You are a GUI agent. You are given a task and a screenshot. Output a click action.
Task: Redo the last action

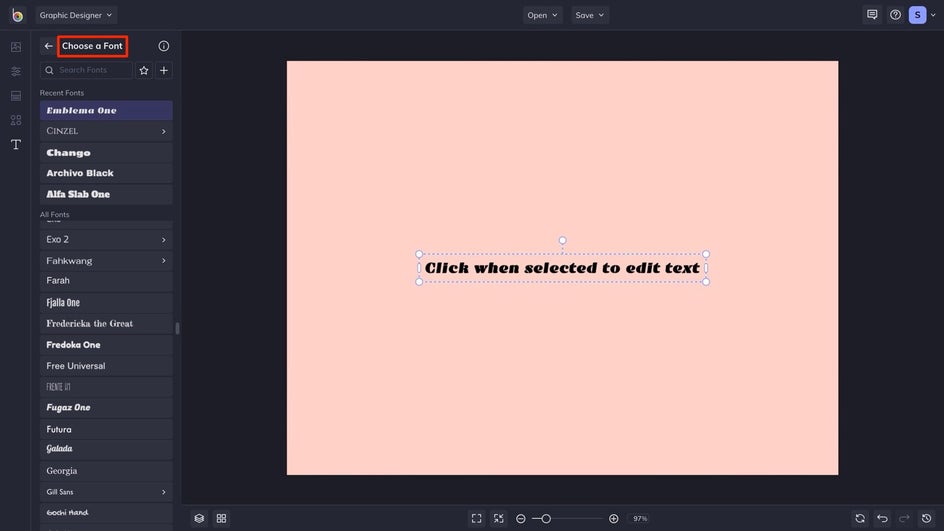(904, 518)
